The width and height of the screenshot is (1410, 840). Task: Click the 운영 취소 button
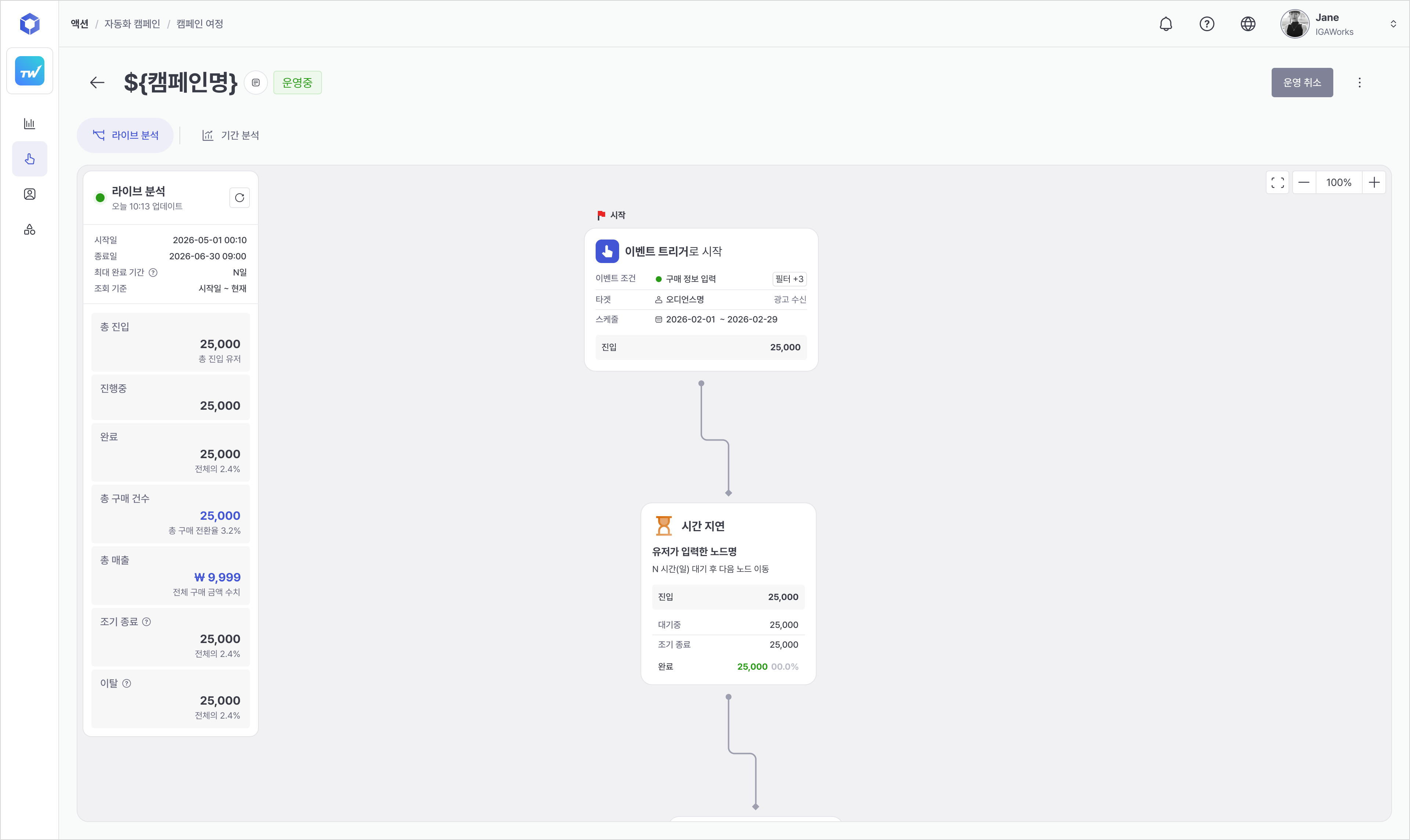pyautogui.click(x=1302, y=83)
